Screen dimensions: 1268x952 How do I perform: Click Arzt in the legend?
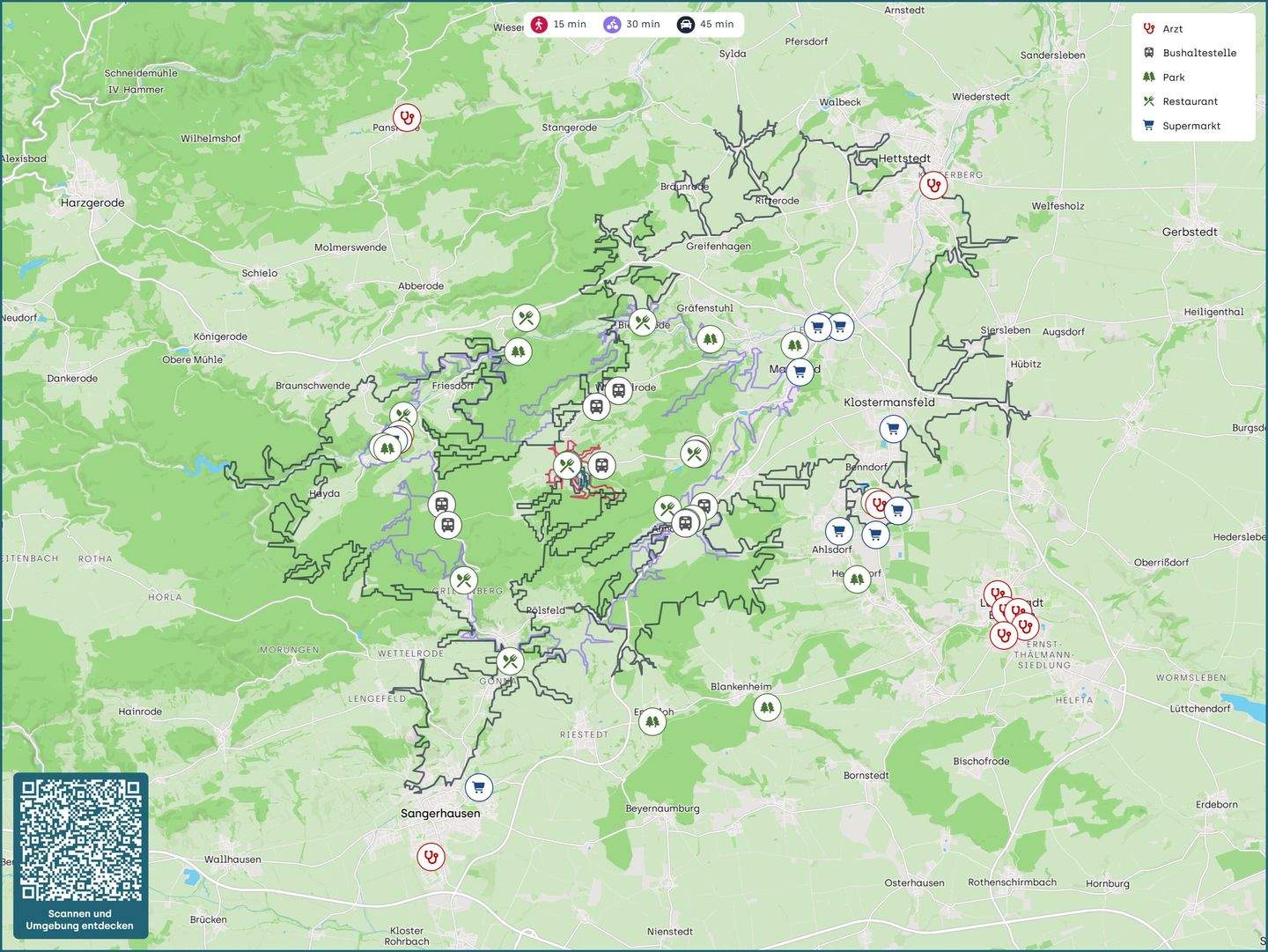pos(1172,29)
